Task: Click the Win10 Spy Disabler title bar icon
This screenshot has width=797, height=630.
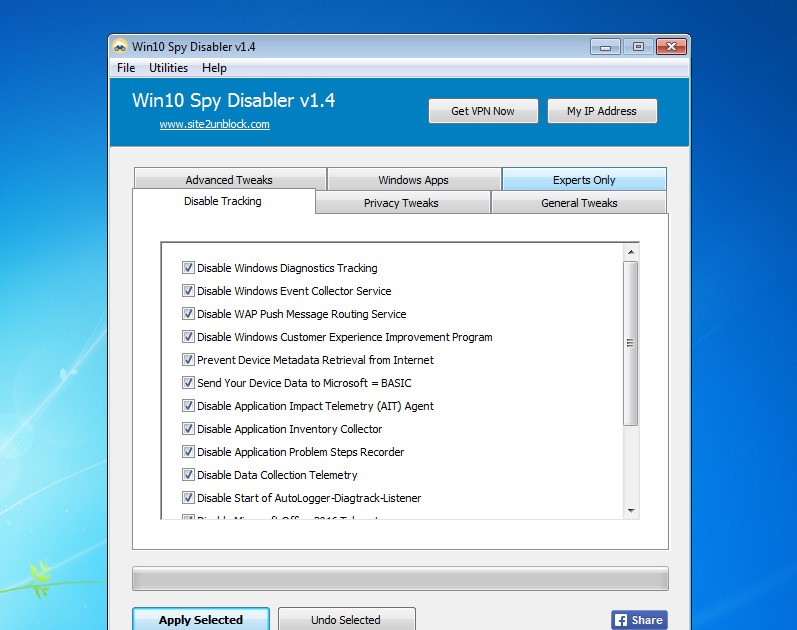Action: 120,47
